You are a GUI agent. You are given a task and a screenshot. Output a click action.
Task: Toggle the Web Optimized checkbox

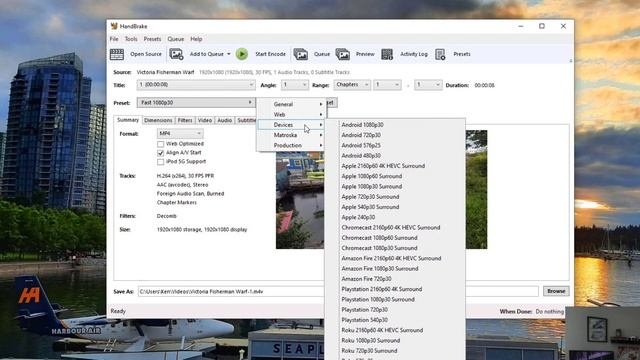click(160, 144)
